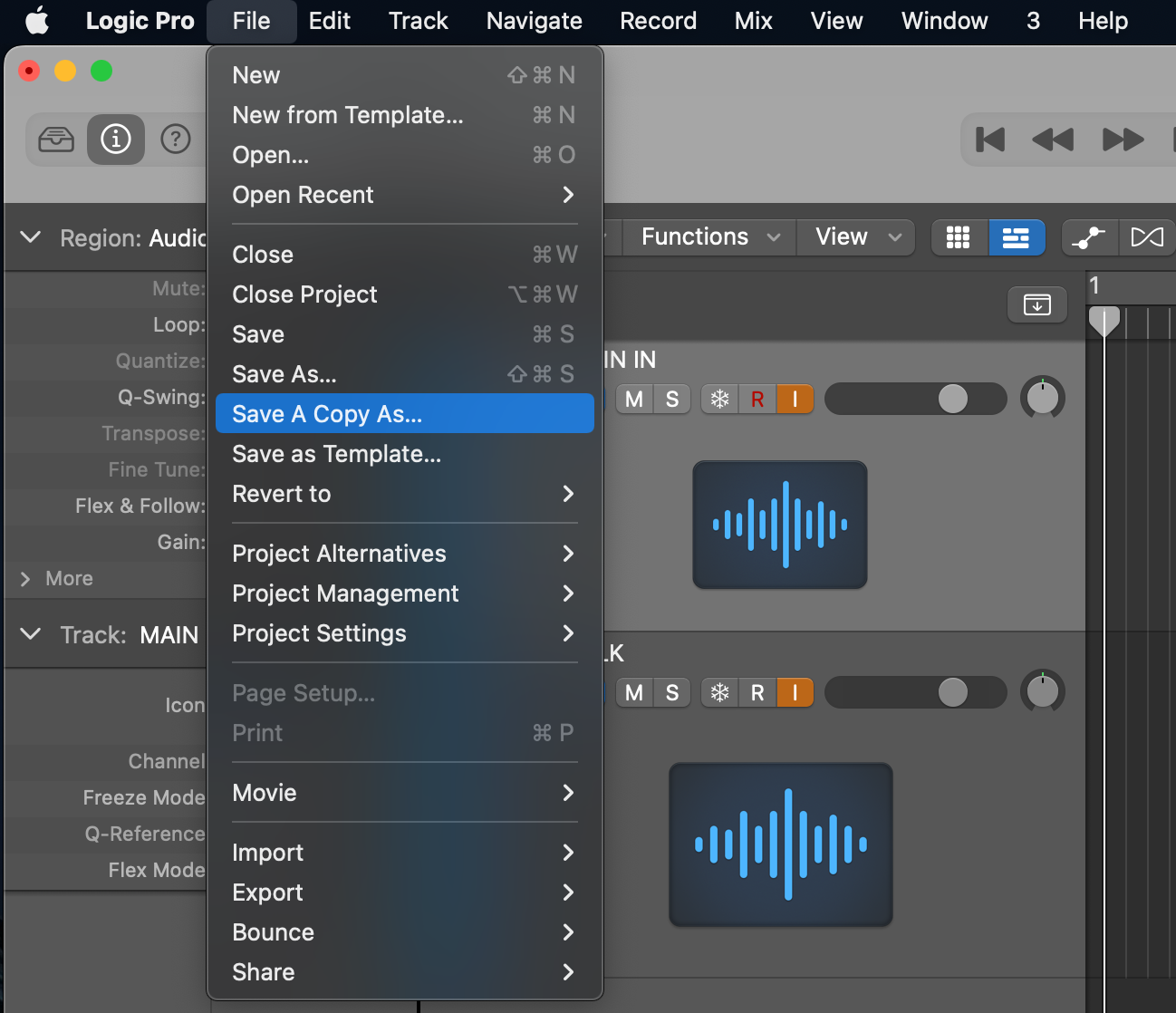Open the tracks area View dropdown

pos(858,237)
